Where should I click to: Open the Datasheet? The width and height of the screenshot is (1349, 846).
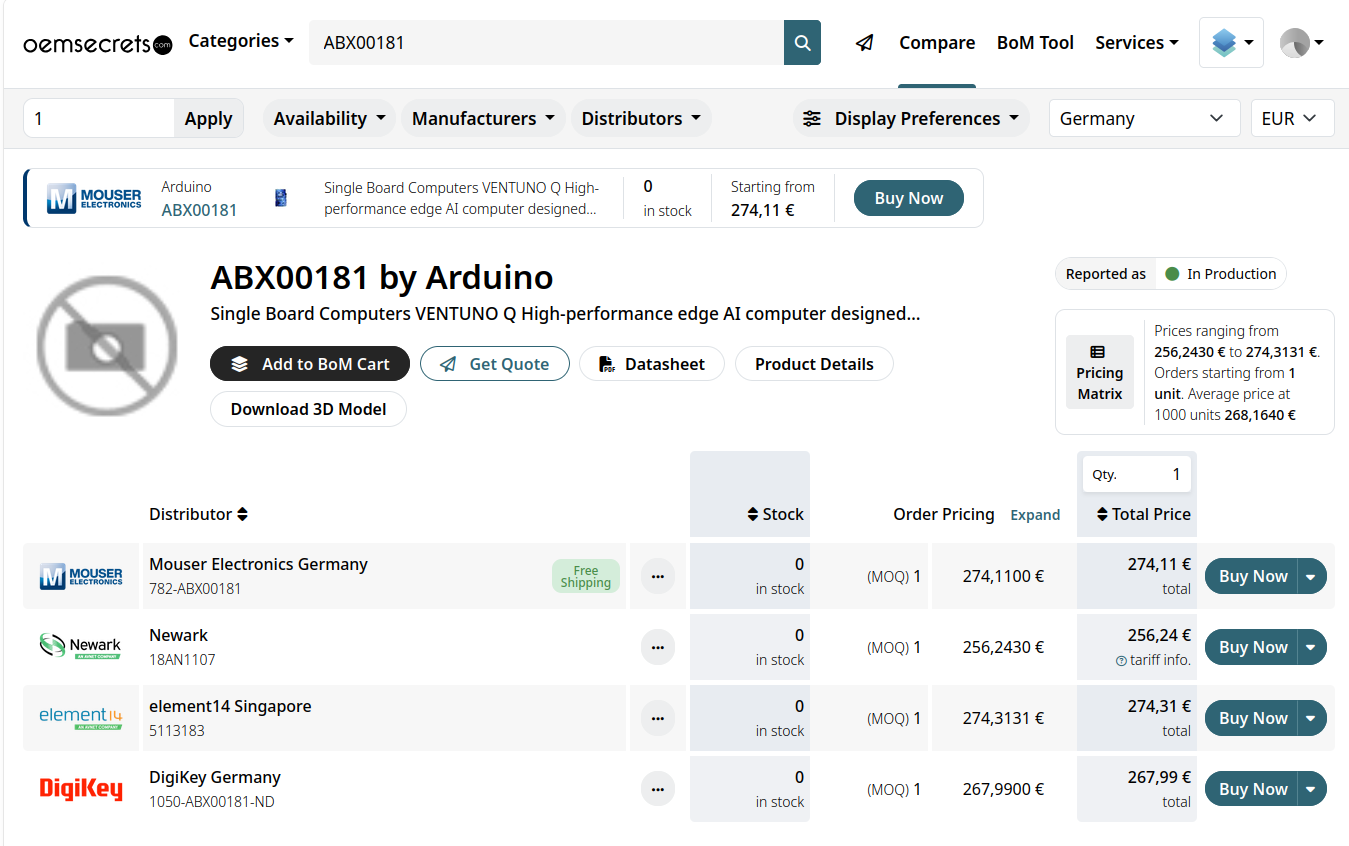point(650,364)
